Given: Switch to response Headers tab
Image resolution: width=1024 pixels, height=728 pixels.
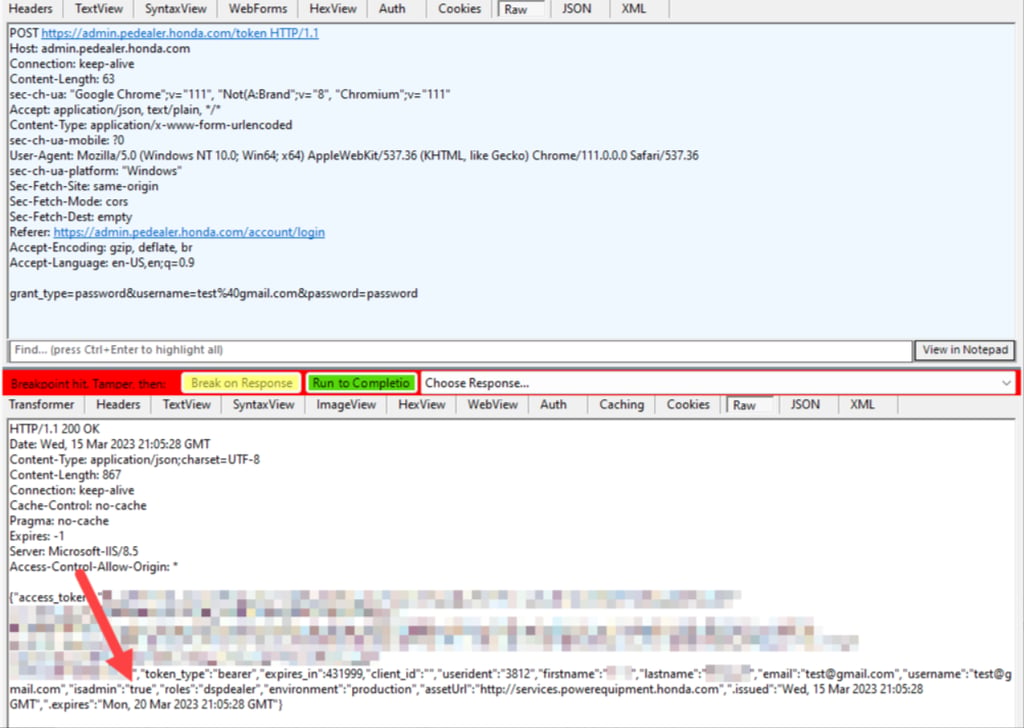Looking at the screenshot, I should coord(118,405).
